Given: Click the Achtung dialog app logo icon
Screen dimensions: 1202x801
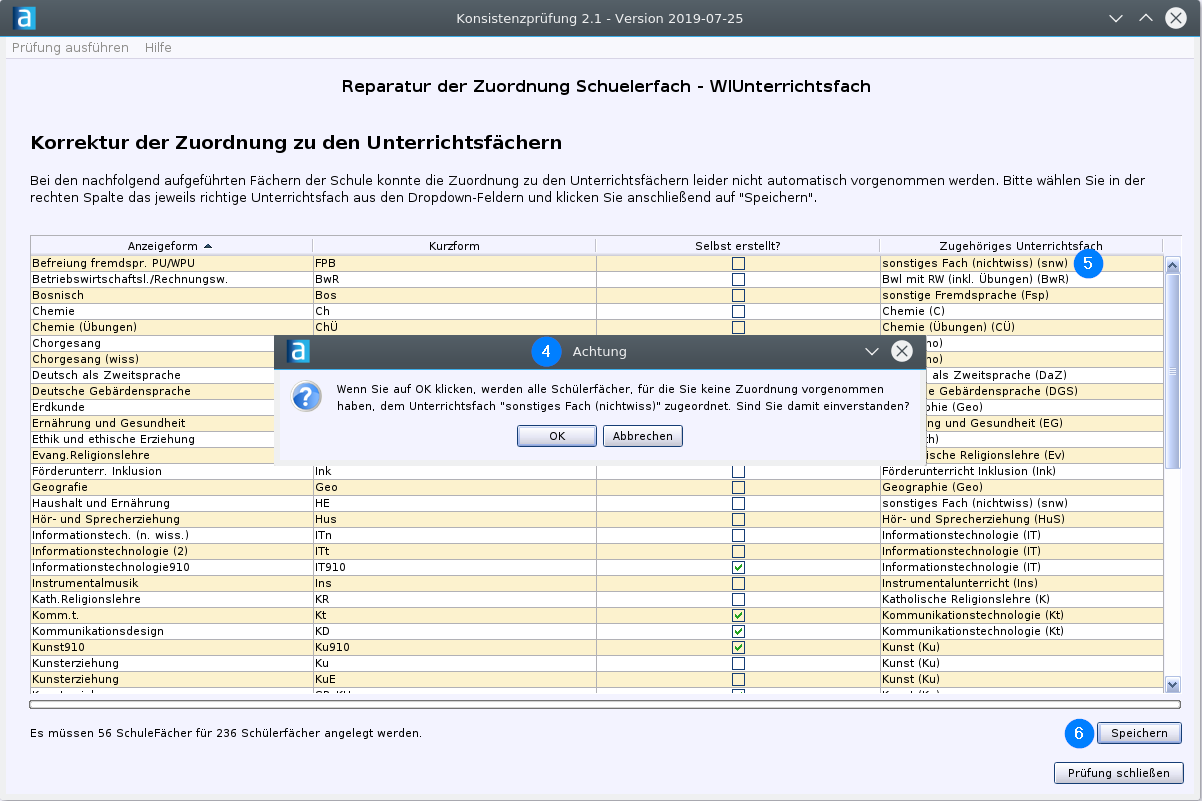Looking at the screenshot, I should point(297,351).
